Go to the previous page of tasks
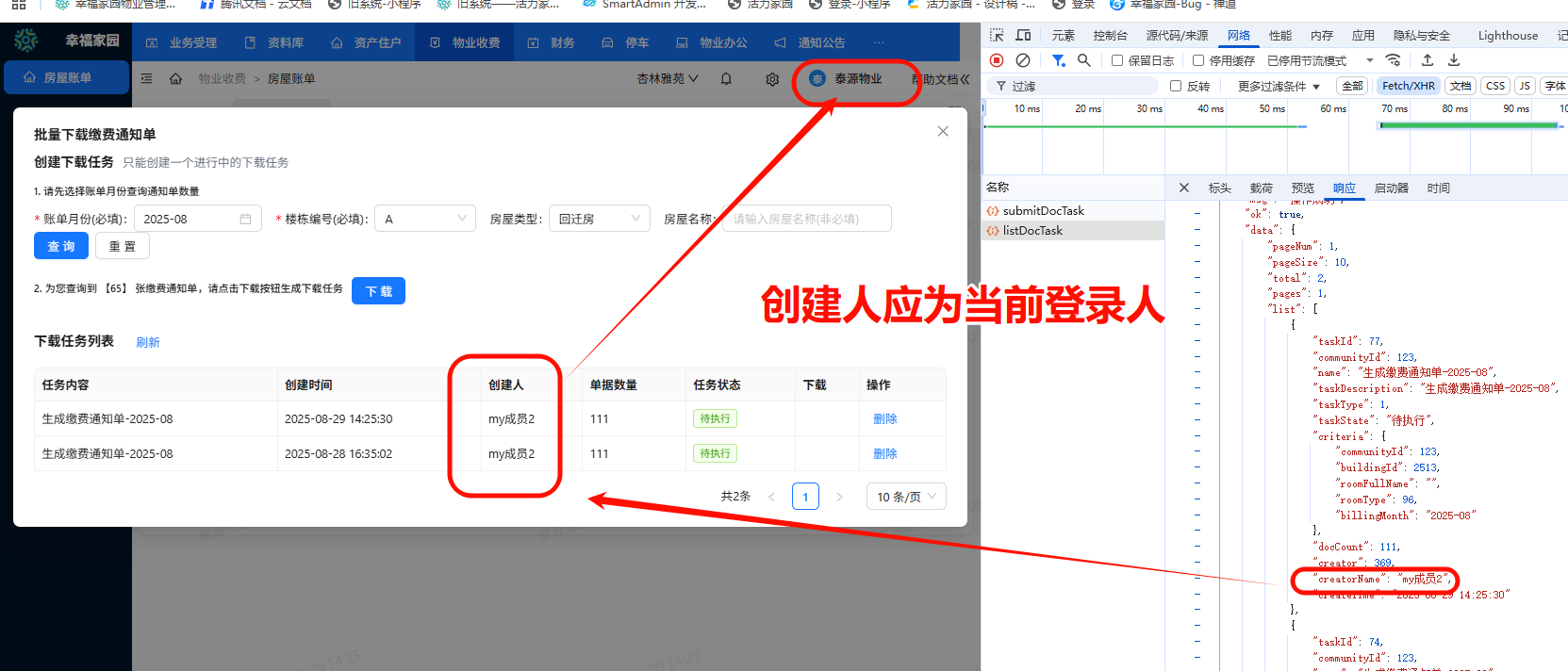The height and width of the screenshot is (671, 1568). 771,497
